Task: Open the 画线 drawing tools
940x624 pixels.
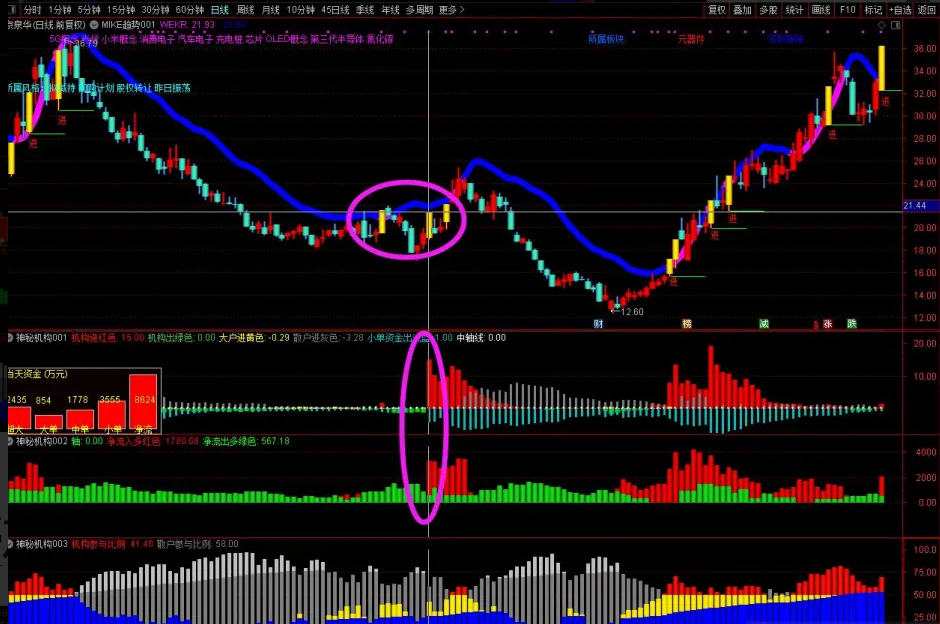Action: tap(821, 9)
